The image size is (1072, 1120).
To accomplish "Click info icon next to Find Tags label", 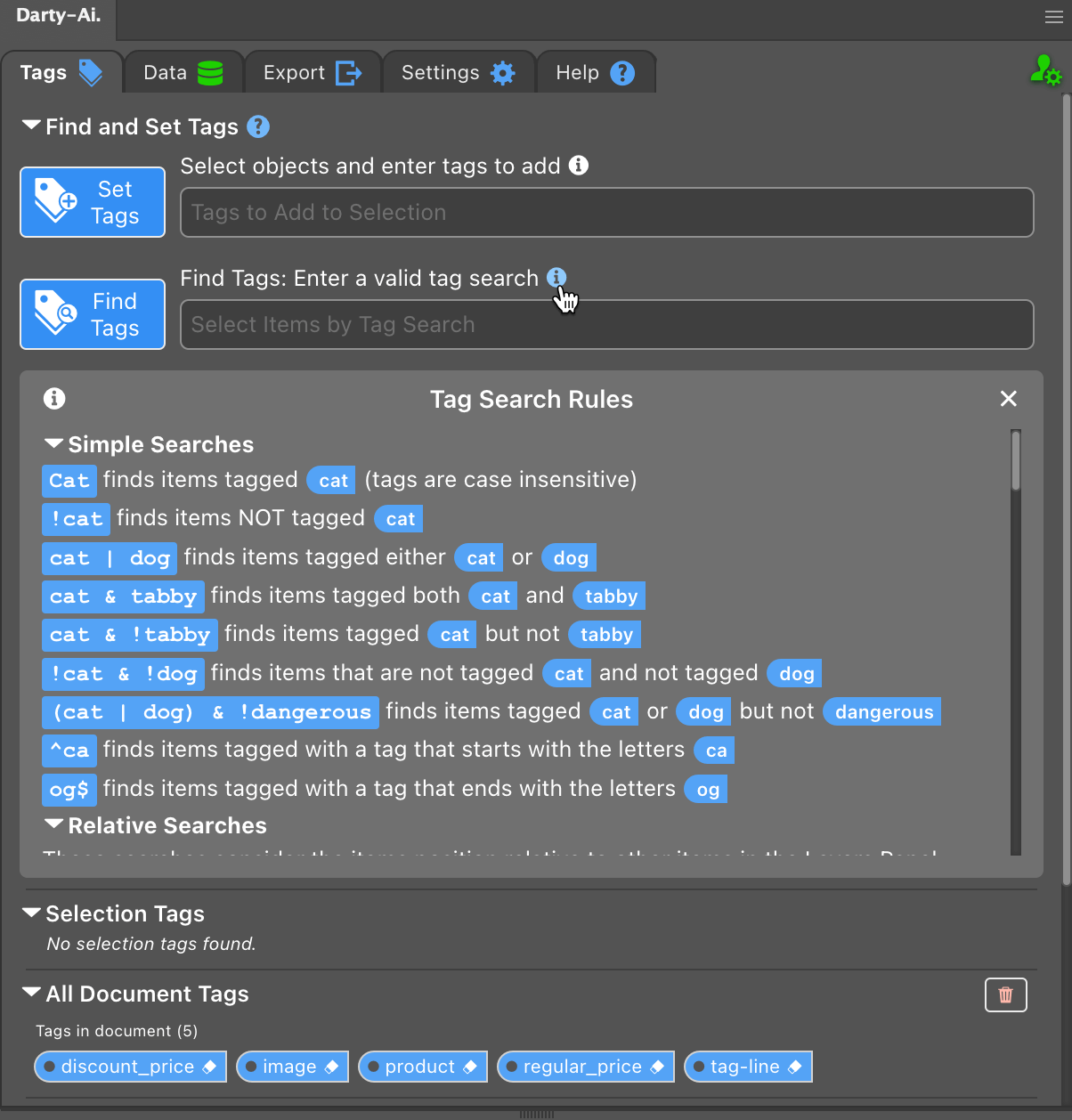I will (556, 277).
